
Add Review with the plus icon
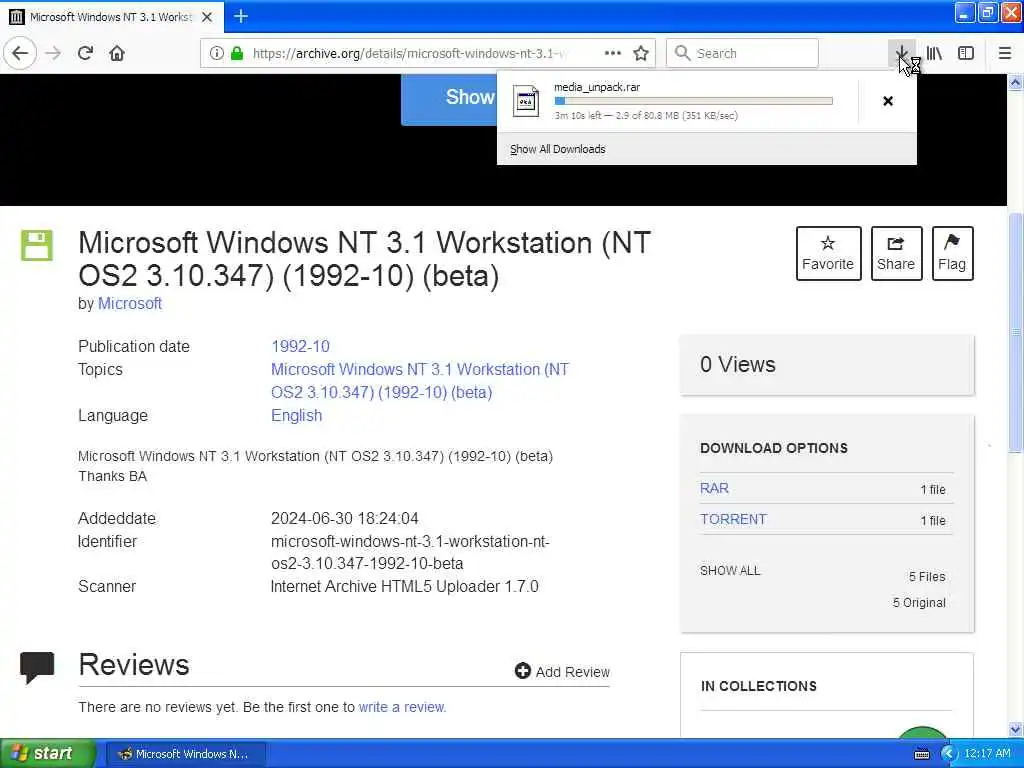(x=562, y=671)
